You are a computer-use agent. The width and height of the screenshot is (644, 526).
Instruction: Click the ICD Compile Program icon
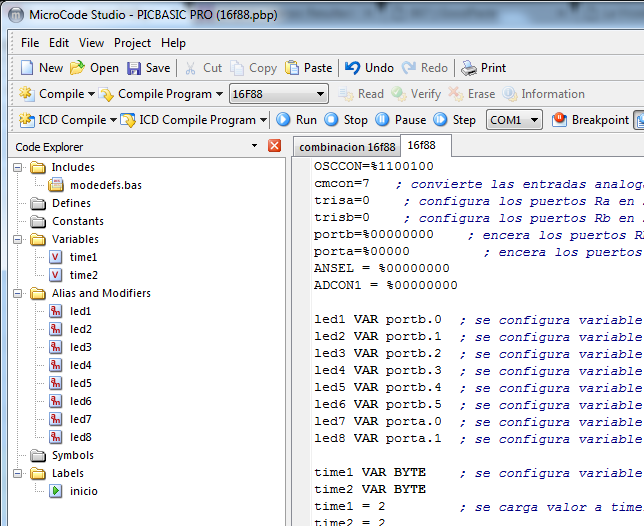128,120
